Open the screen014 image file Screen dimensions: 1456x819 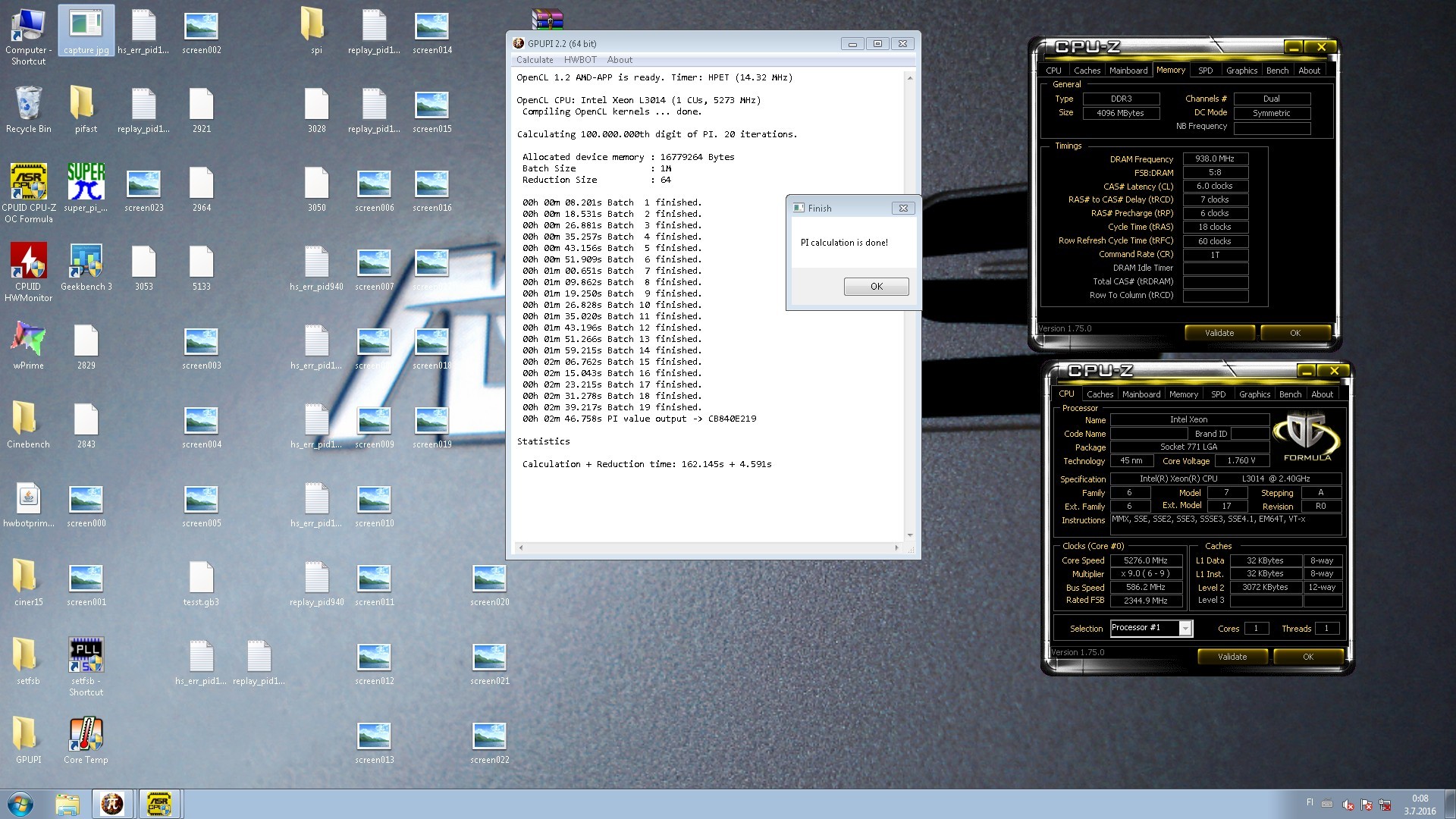431,32
